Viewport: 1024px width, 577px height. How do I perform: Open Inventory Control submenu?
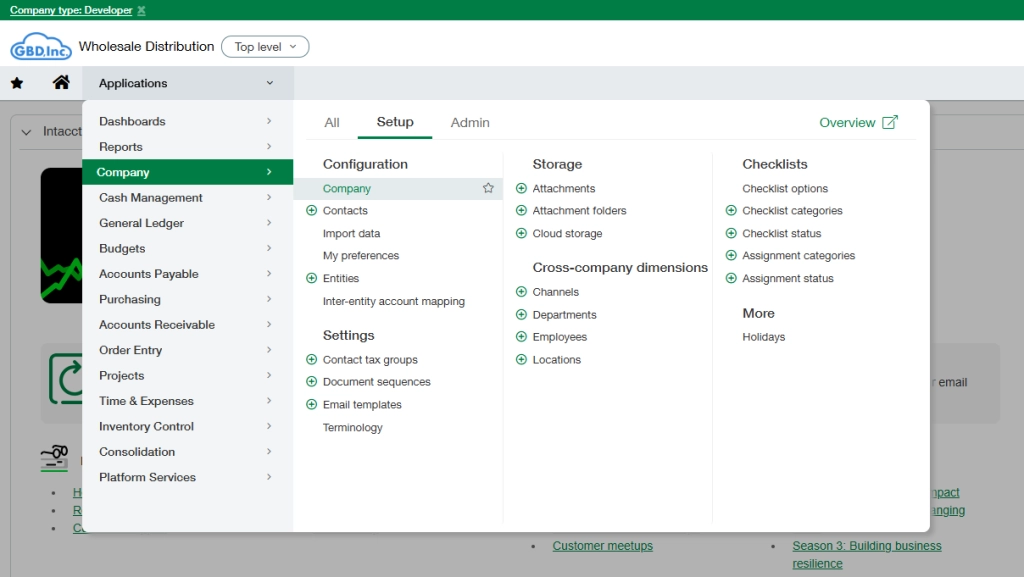click(187, 426)
